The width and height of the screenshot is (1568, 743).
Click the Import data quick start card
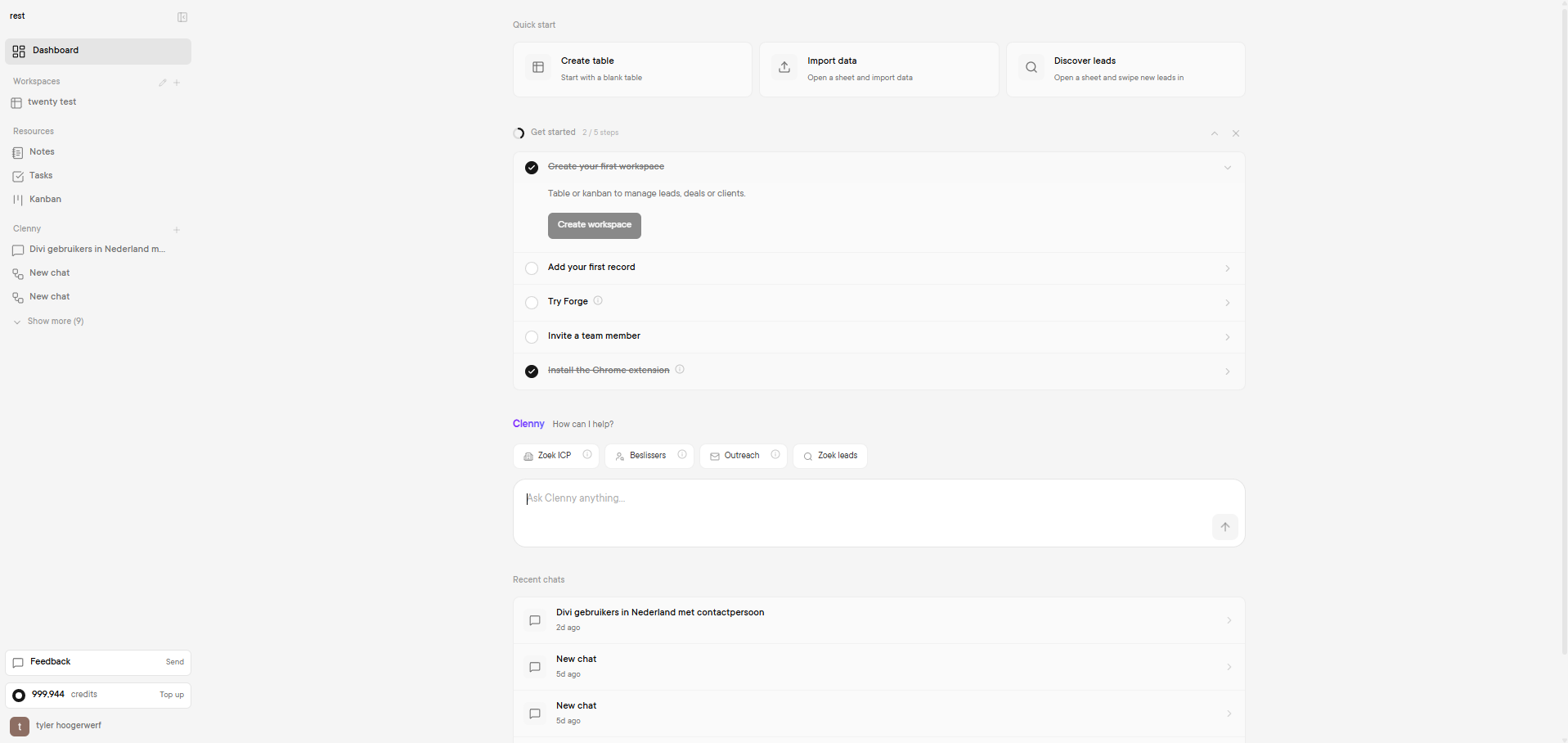coord(879,70)
